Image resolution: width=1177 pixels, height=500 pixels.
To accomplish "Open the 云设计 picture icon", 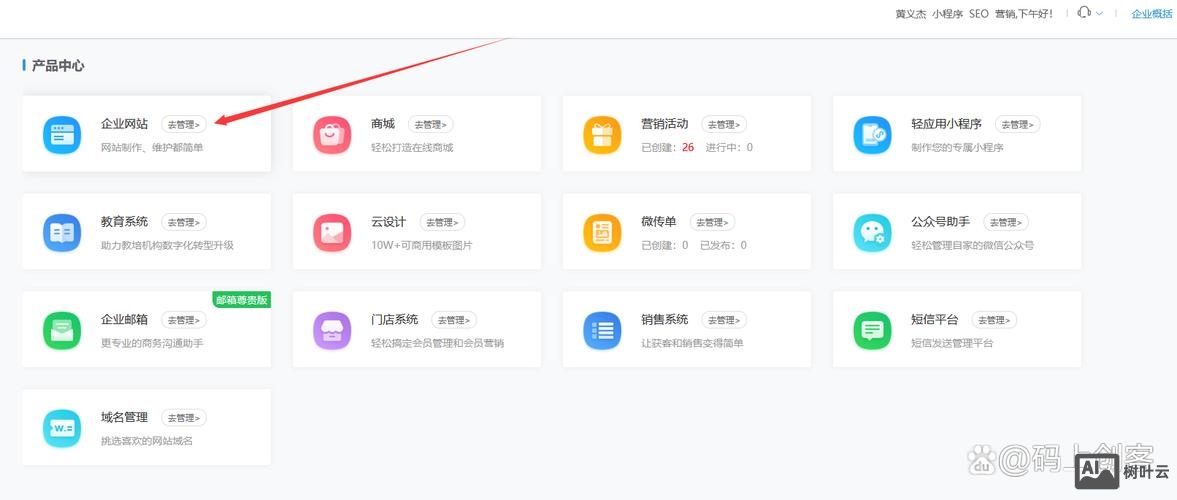I will click(332, 233).
